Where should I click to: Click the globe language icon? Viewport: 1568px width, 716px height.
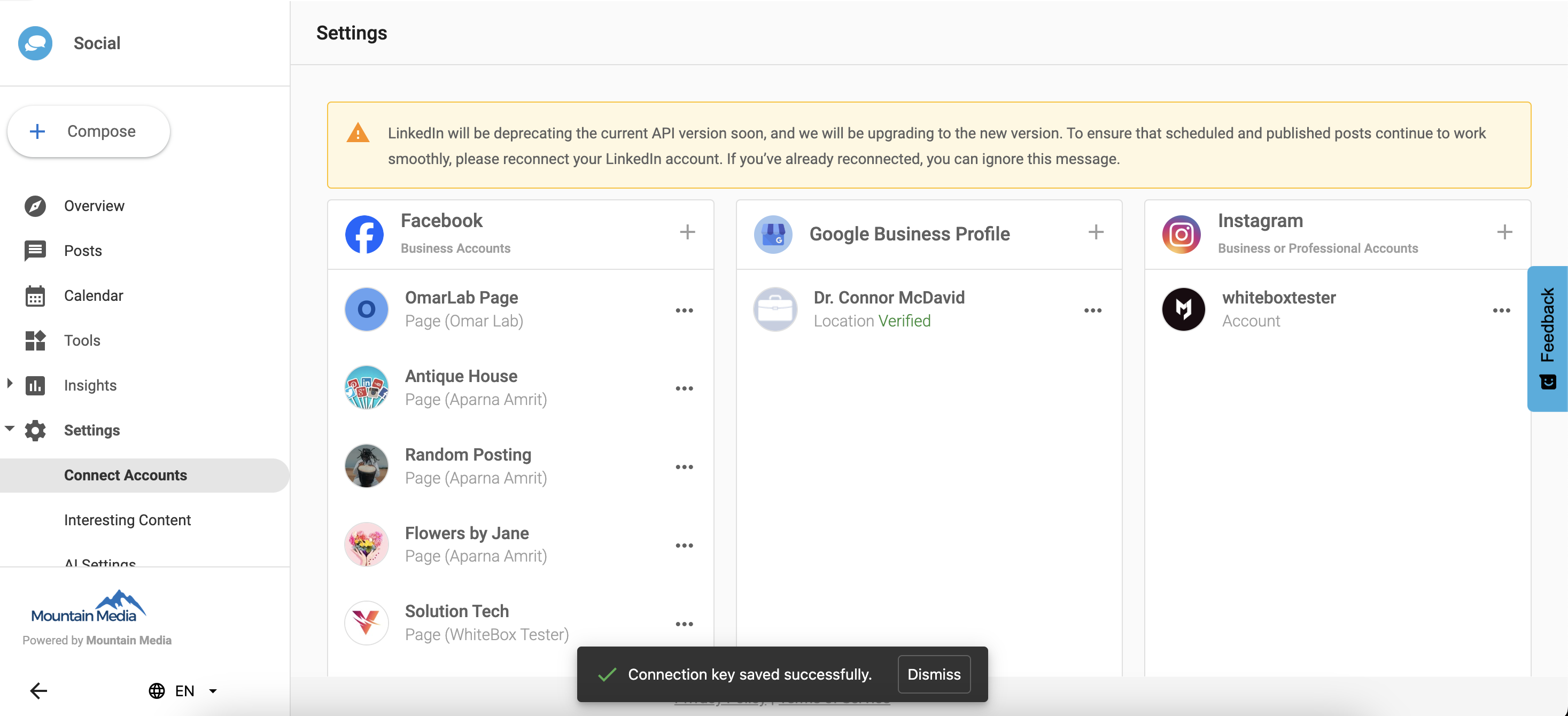click(157, 691)
